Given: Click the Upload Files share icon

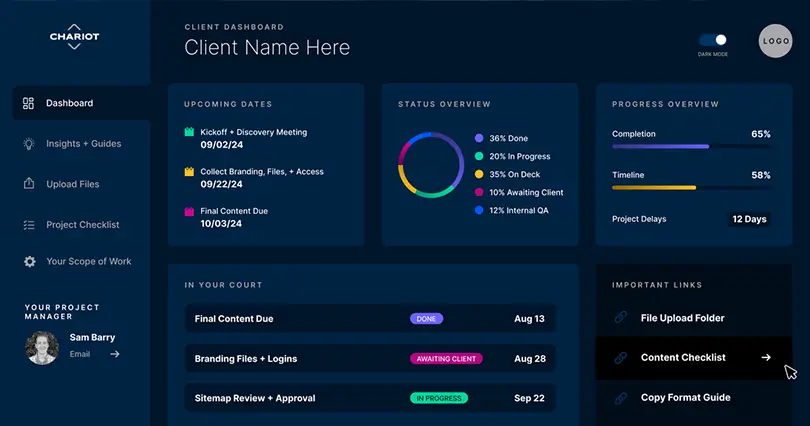Looking at the screenshot, I should click(29, 184).
